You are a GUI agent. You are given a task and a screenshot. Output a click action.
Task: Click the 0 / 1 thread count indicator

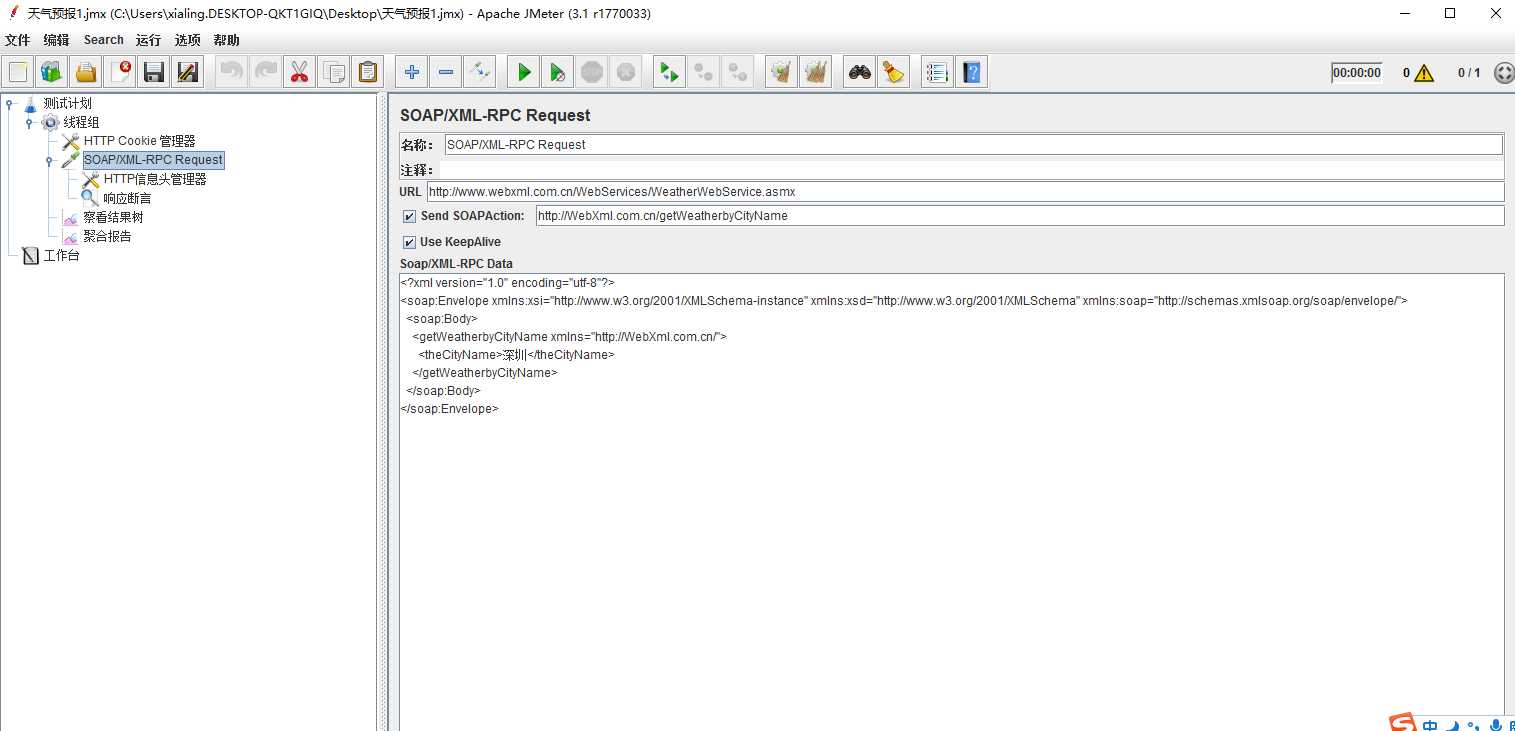coord(1469,73)
